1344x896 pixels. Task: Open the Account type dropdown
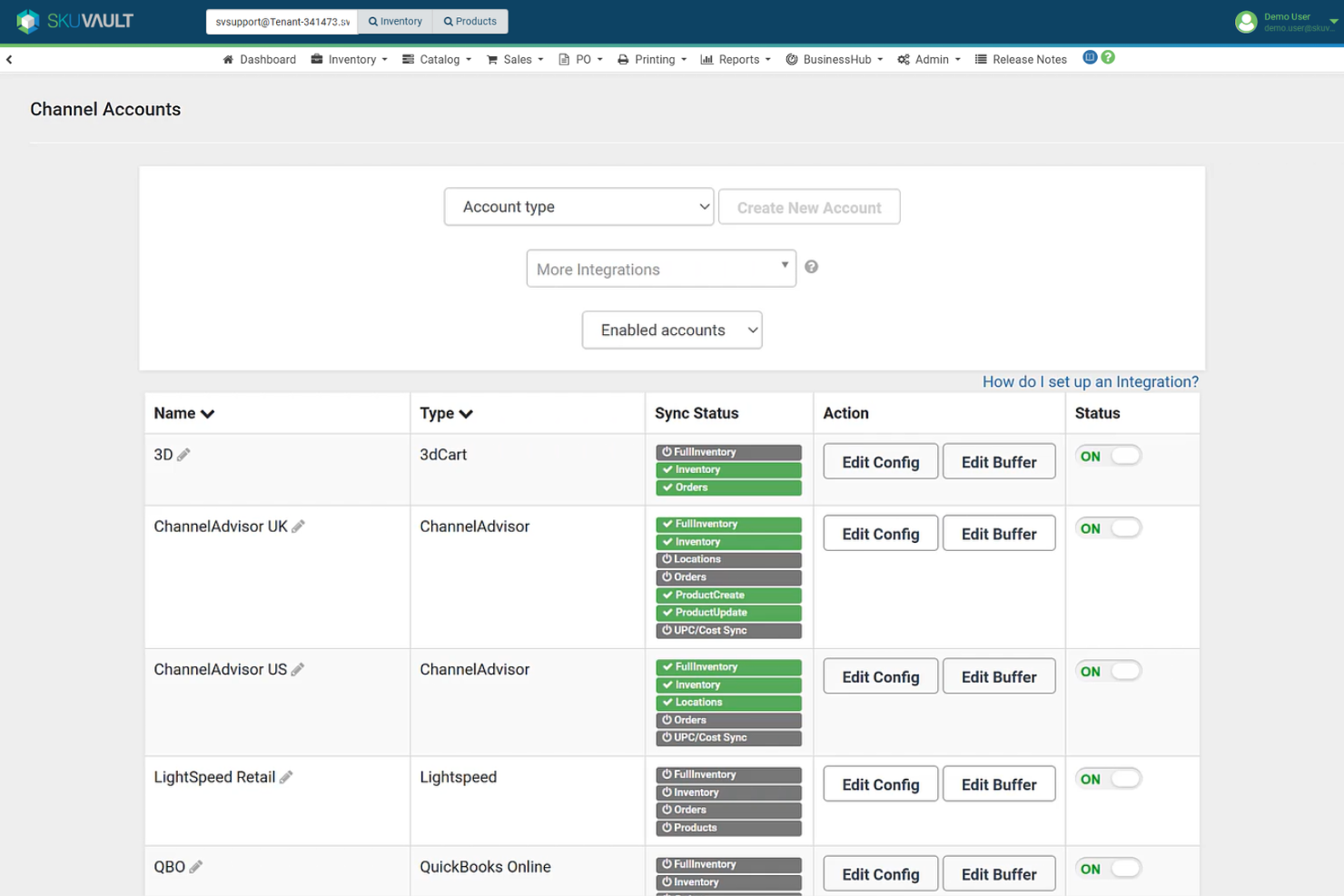tap(578, 206)
